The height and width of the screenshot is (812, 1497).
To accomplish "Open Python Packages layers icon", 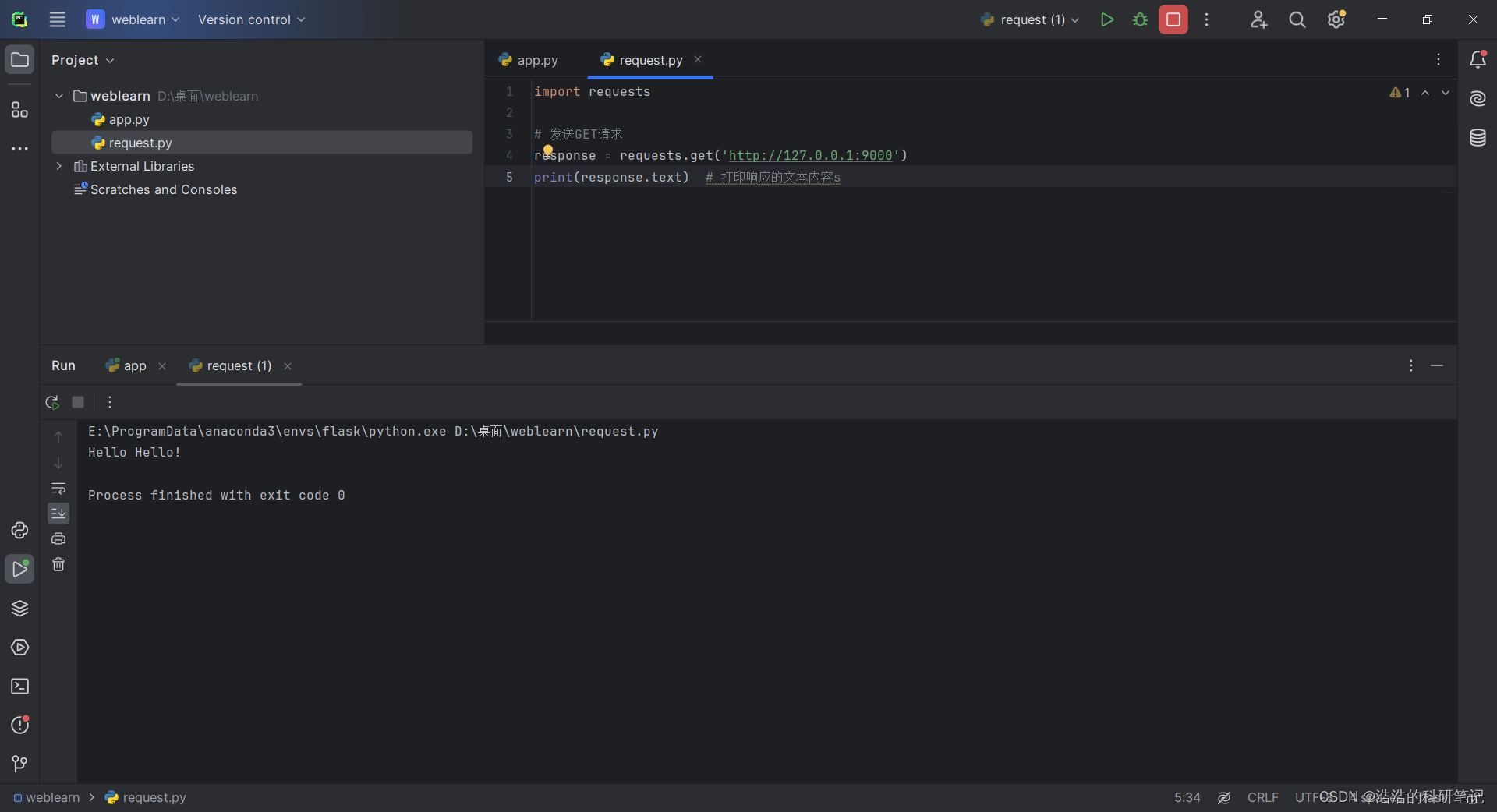I will [x=19, y=609].
